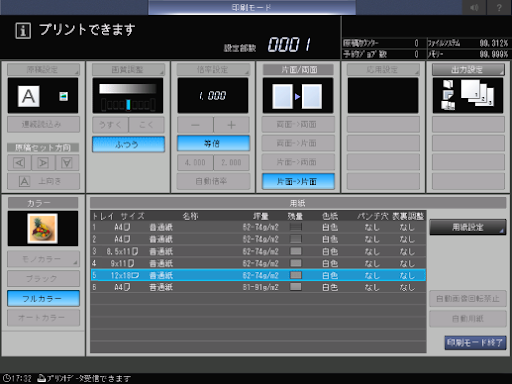
Task: Select フルカラー color mode
Action: [43, 299]
